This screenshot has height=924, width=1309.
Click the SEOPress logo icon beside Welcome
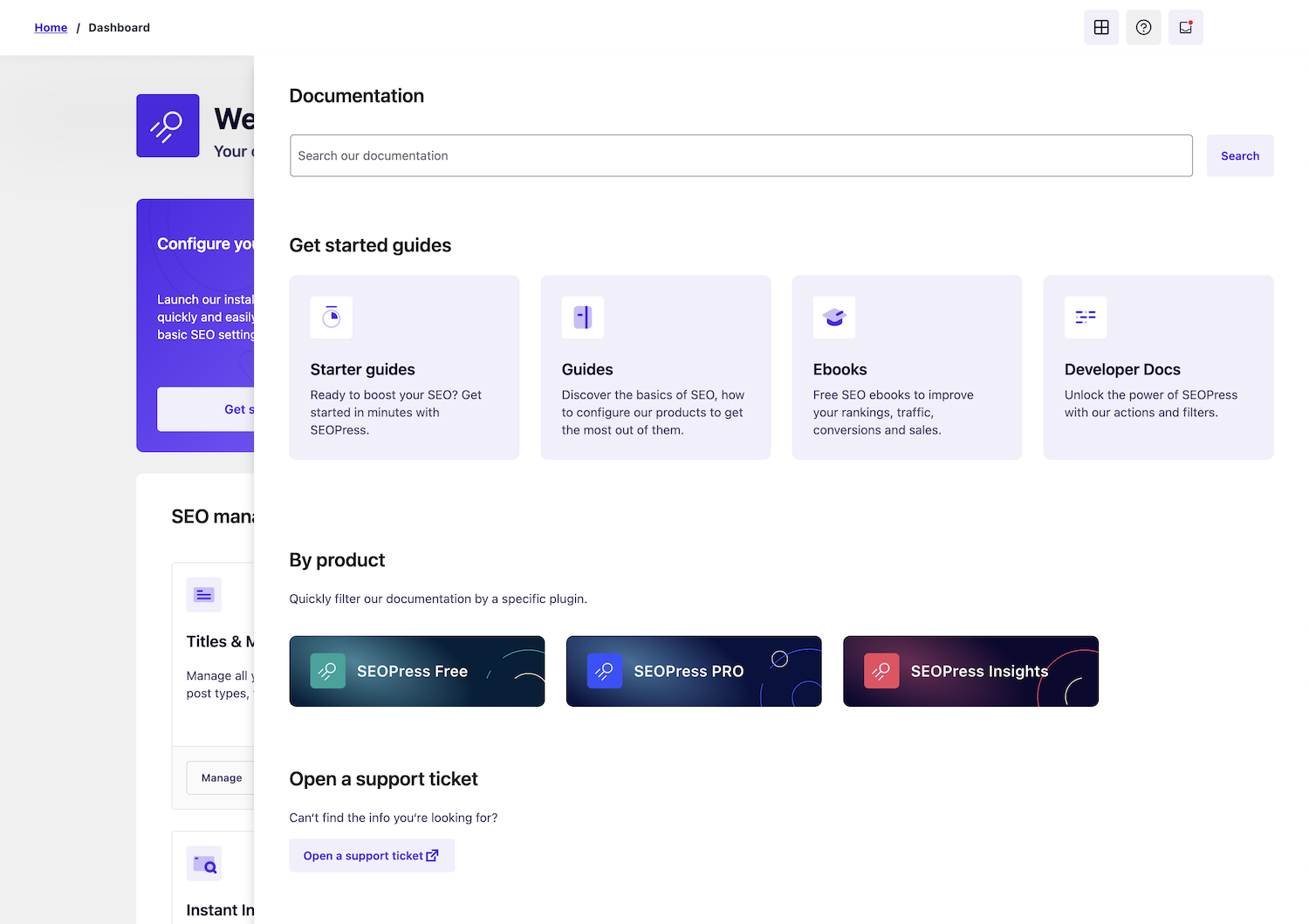pos(168,126)
